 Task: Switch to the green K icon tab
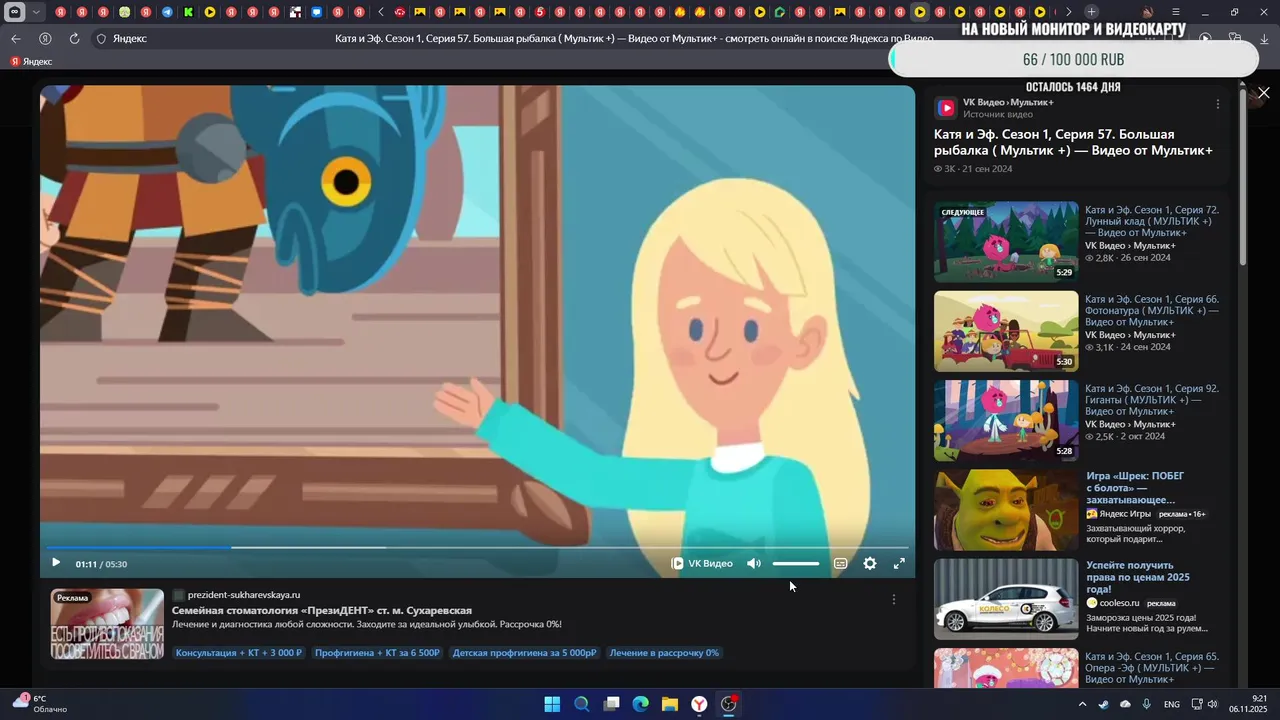188,12
